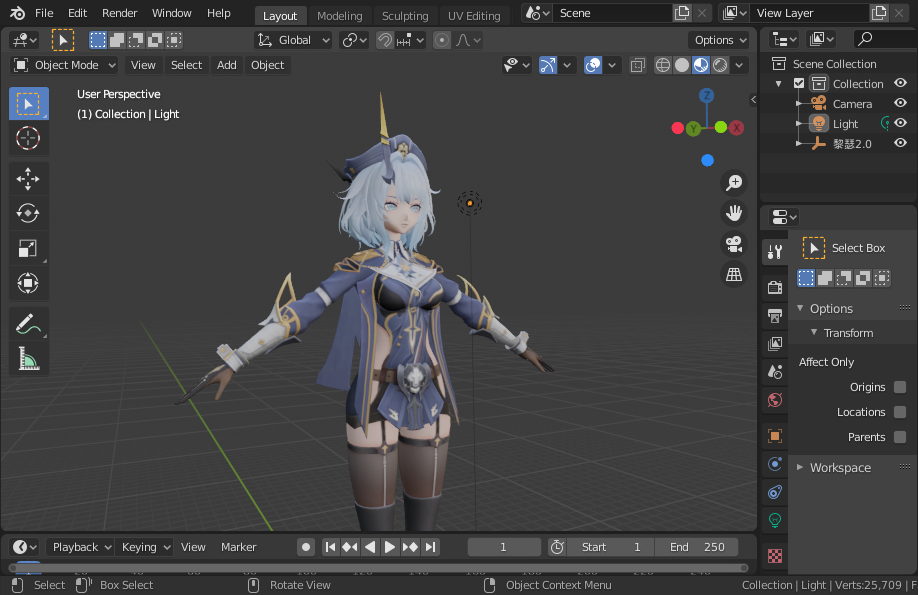Activate the Transform tool
The height and width of the screenshot is (595, 918).
point(28,283)
